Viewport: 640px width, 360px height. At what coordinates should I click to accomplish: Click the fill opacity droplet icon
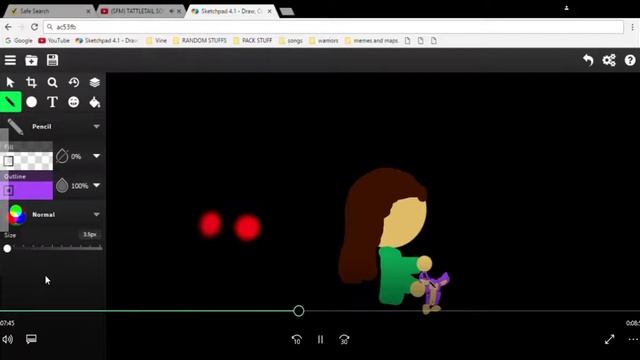(x=62, y=156)
